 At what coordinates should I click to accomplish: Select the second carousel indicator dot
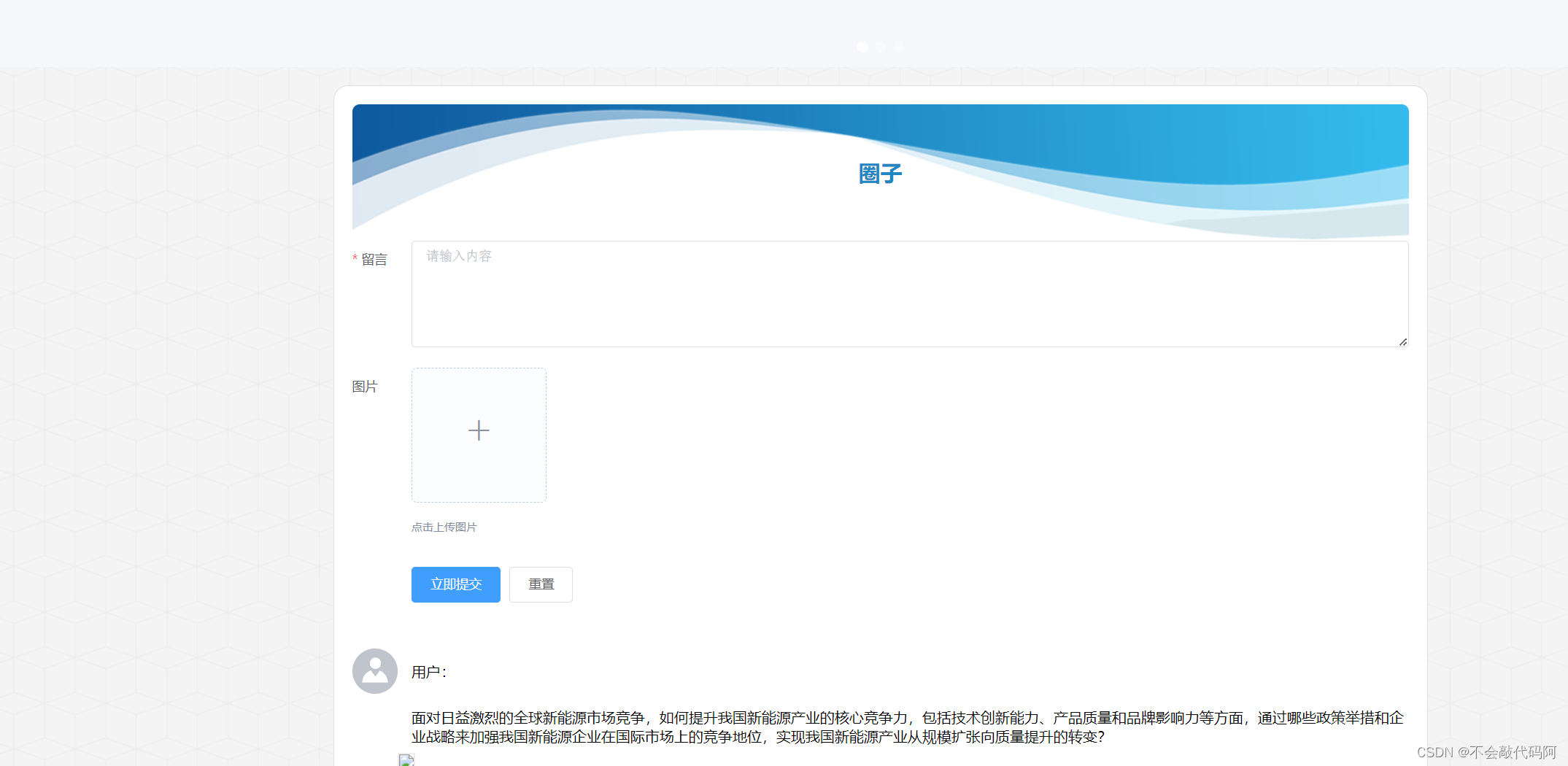[x=881, y=47]
